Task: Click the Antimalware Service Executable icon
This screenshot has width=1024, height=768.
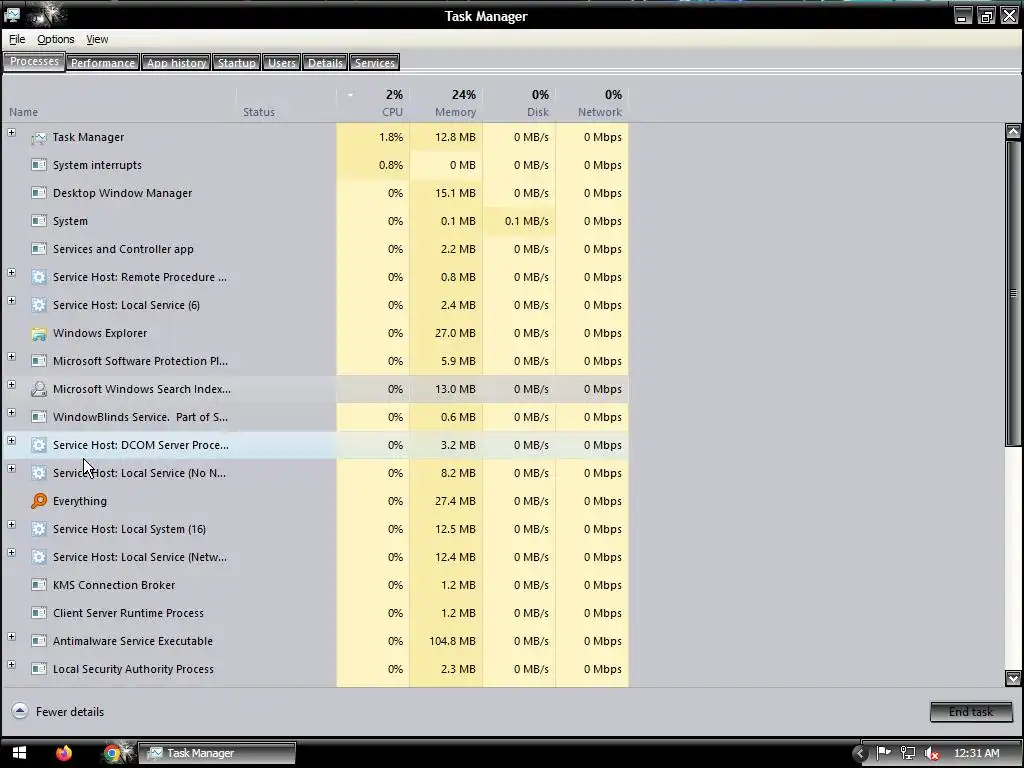Action: [39, 641]
